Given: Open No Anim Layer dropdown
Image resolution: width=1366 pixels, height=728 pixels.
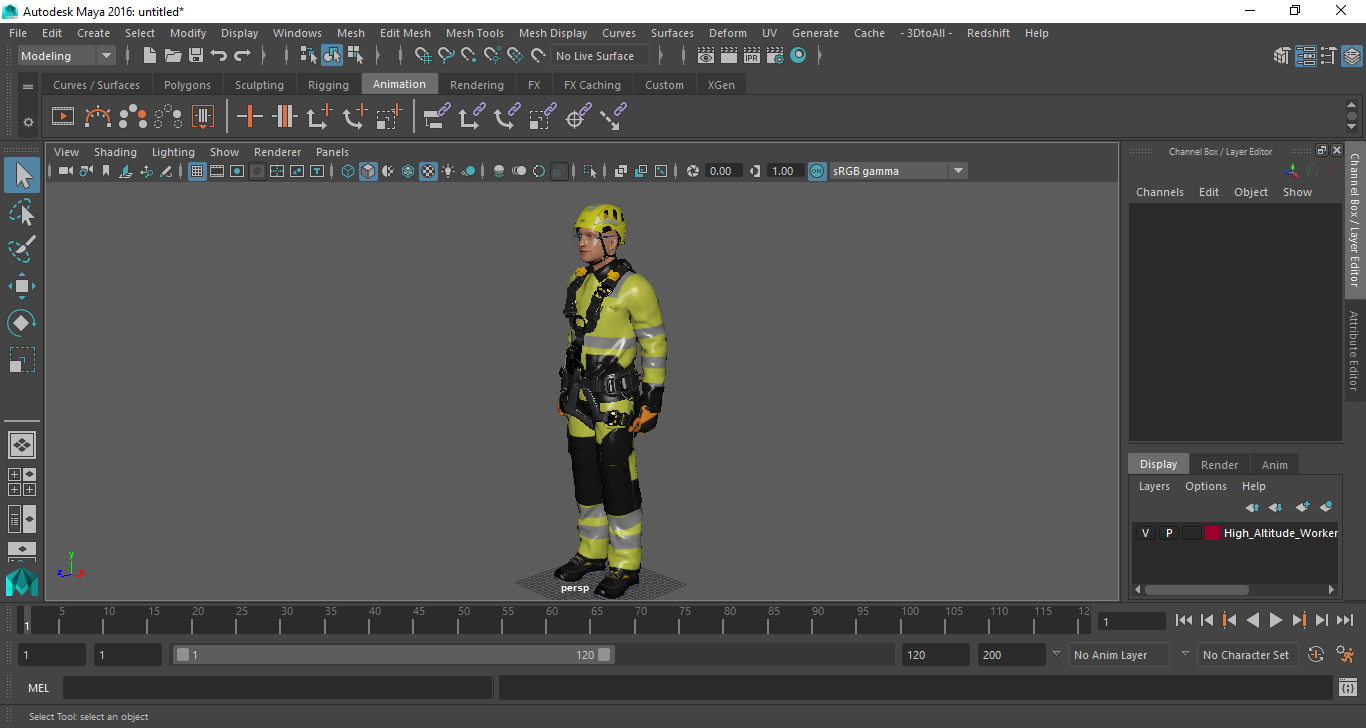Looking at the screenshot, I should 1117,655.
